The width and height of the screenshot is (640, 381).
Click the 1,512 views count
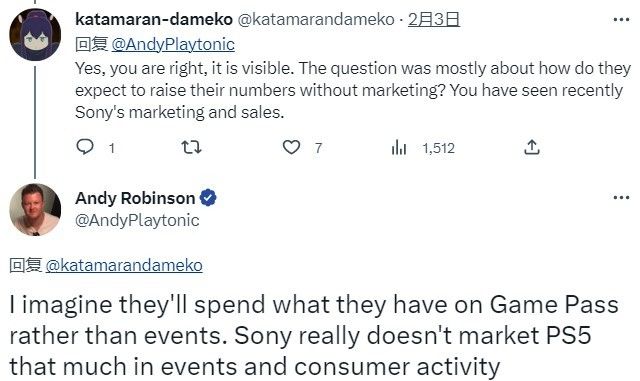point(438,148)
